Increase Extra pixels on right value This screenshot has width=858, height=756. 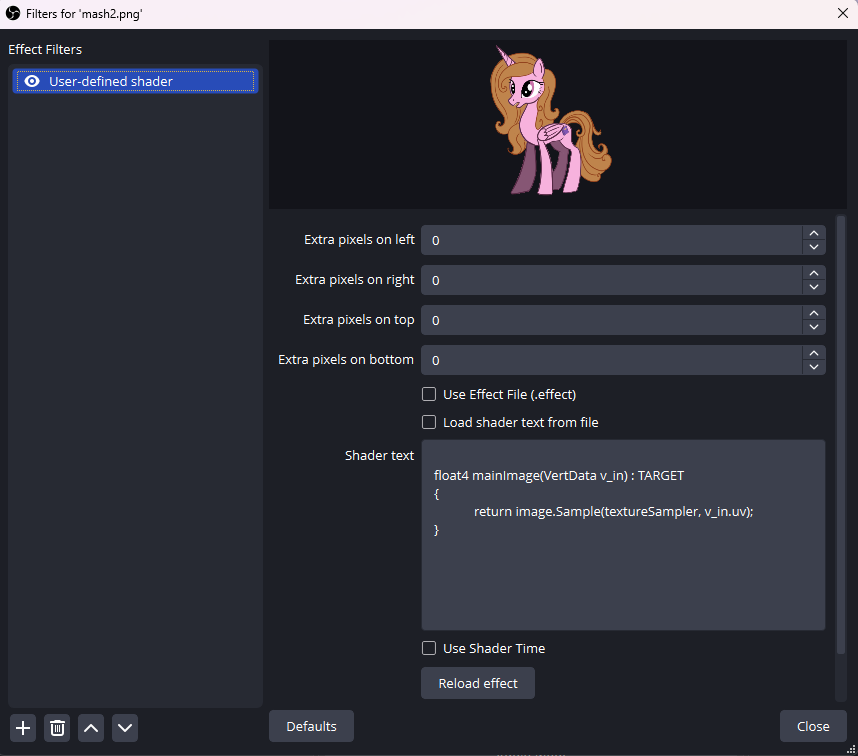814,273
